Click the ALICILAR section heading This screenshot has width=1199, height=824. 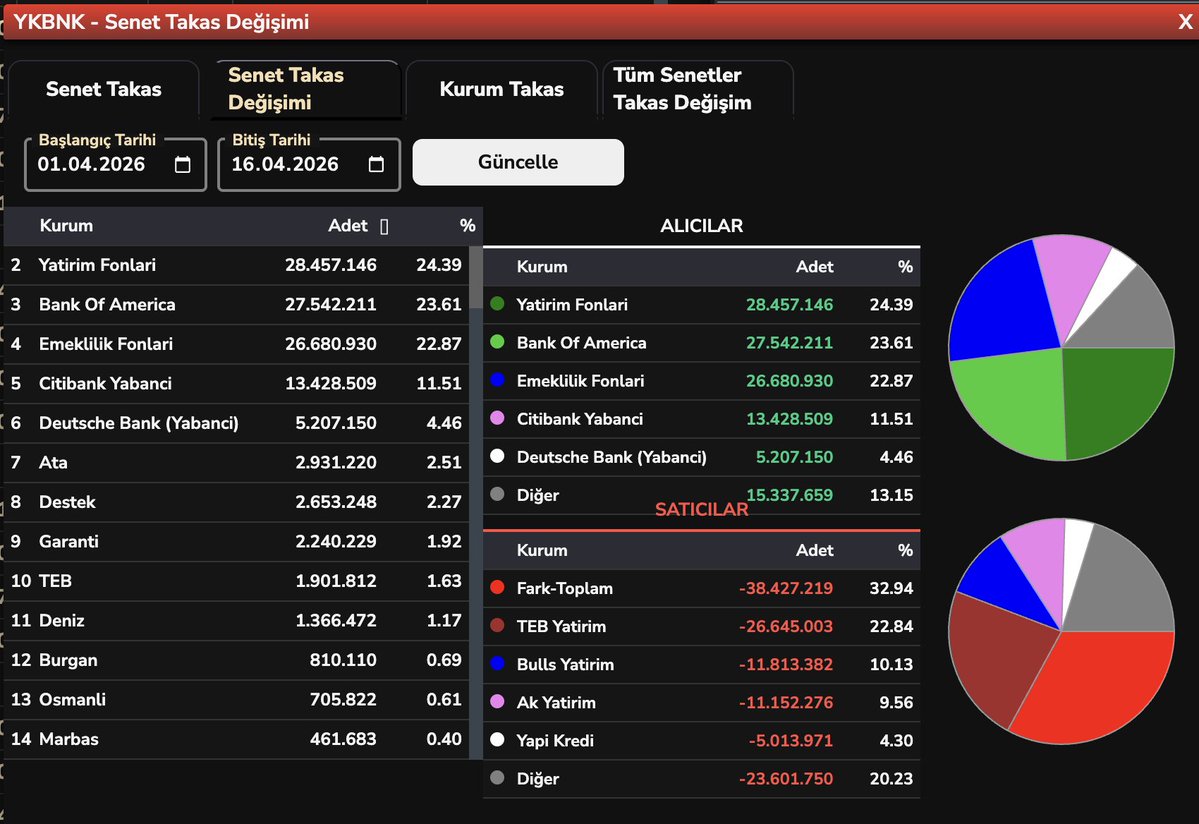click(701, 226)
